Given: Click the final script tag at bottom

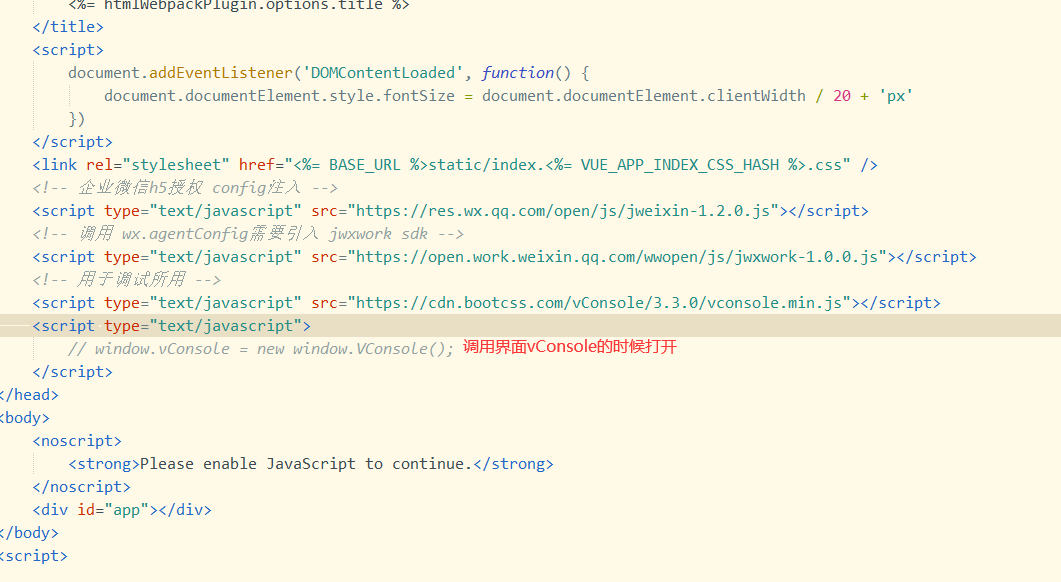Looking at the screenshot, I should click(x=34, y=556).
